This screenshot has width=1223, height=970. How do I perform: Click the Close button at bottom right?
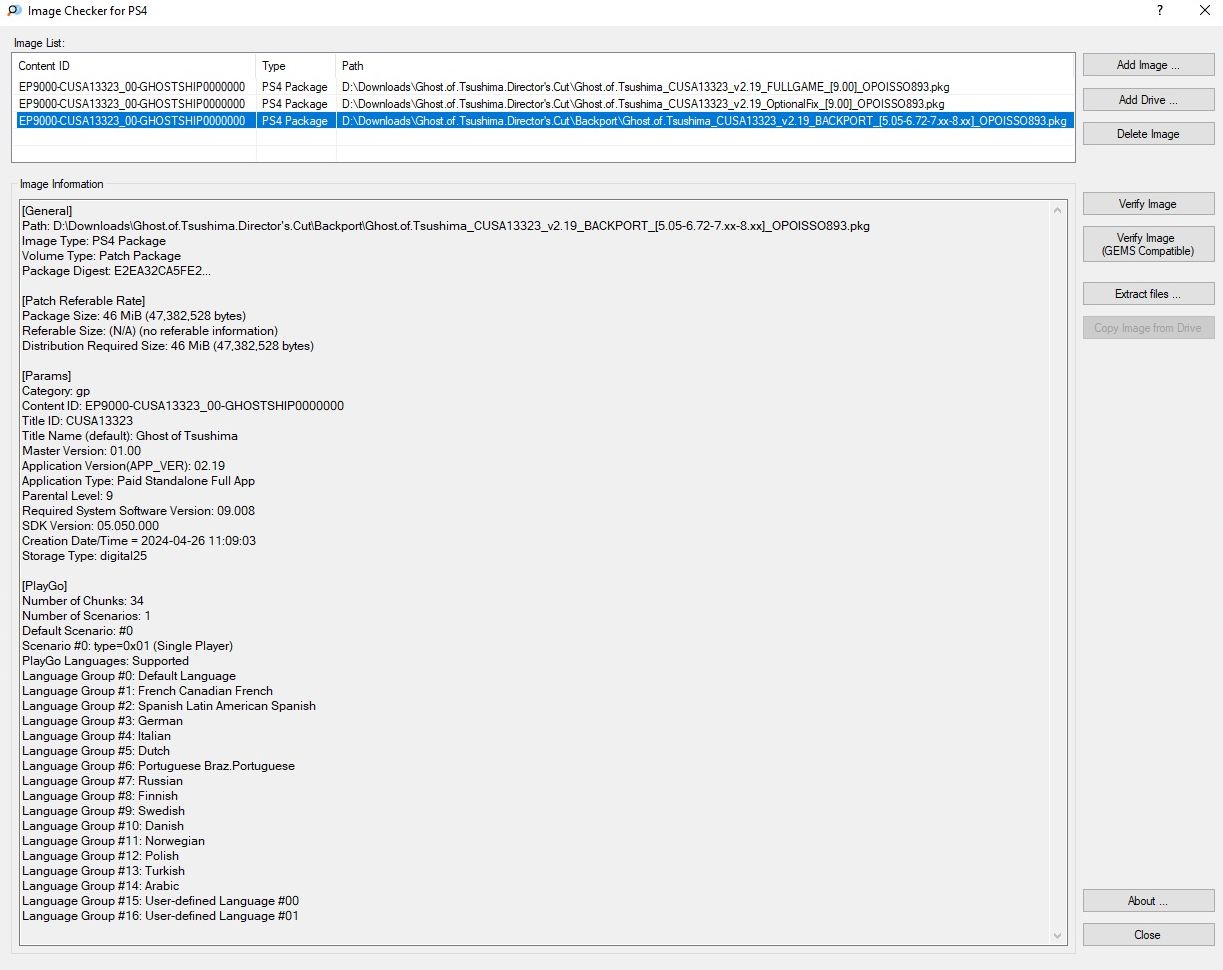[1148, 935]
